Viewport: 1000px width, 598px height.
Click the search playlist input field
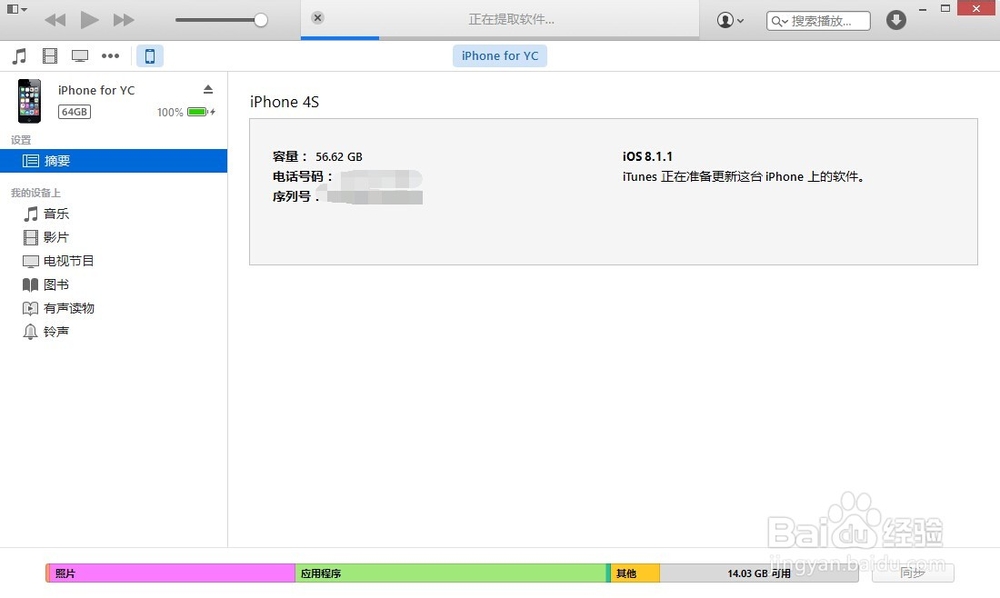(818, 20)
